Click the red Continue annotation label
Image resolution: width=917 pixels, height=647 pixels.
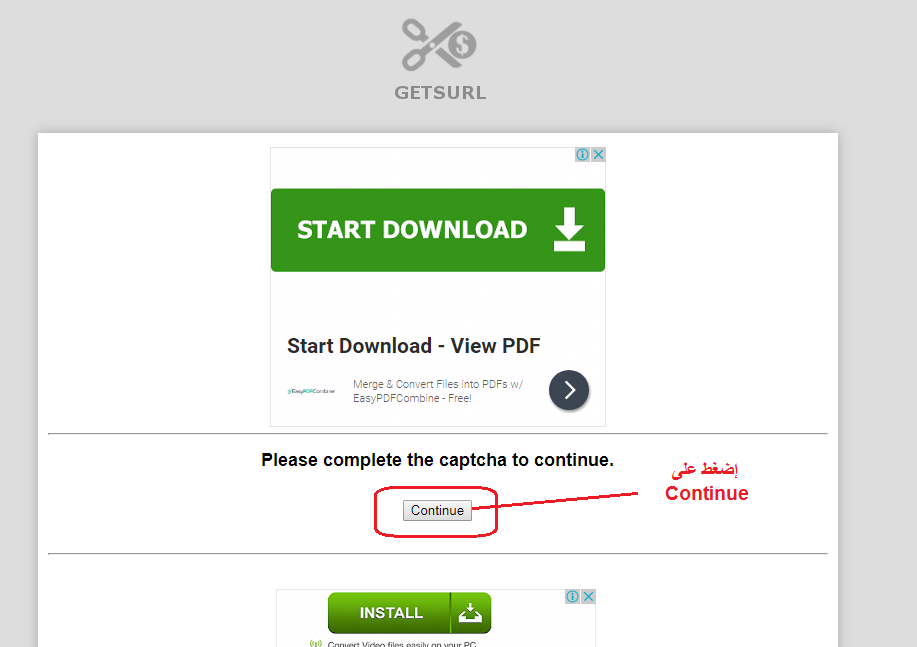pyautogui.click(x=706, y=493)
